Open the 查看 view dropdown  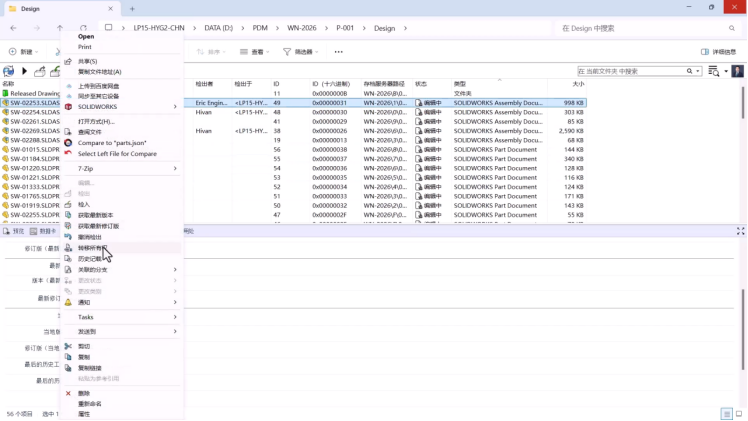[x=258, y=52]
